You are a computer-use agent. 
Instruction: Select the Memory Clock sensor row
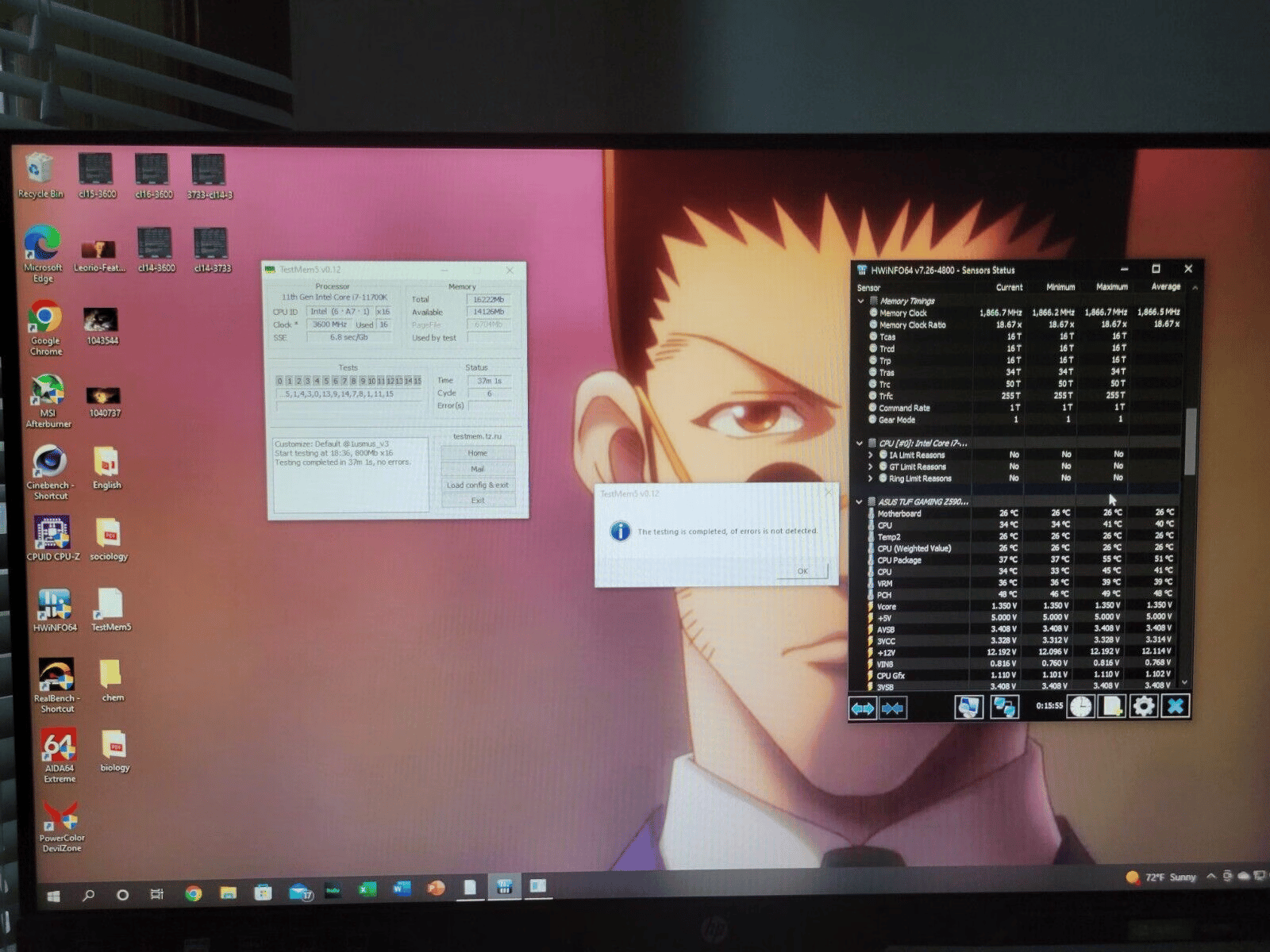click(1024, 313)
